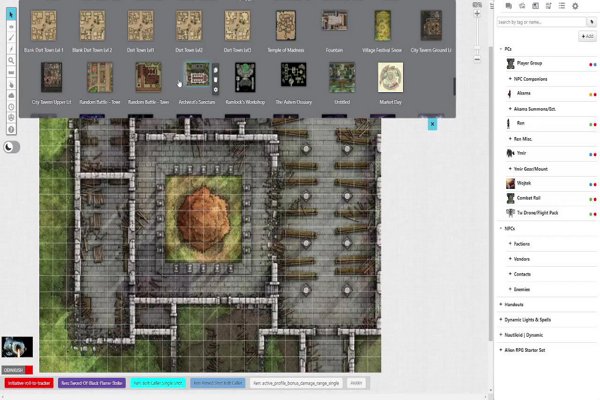This screenshot has width=600, height=400.
Task: Select the Ramlock's Workshop page thumbnail
Action: [245, 78]
